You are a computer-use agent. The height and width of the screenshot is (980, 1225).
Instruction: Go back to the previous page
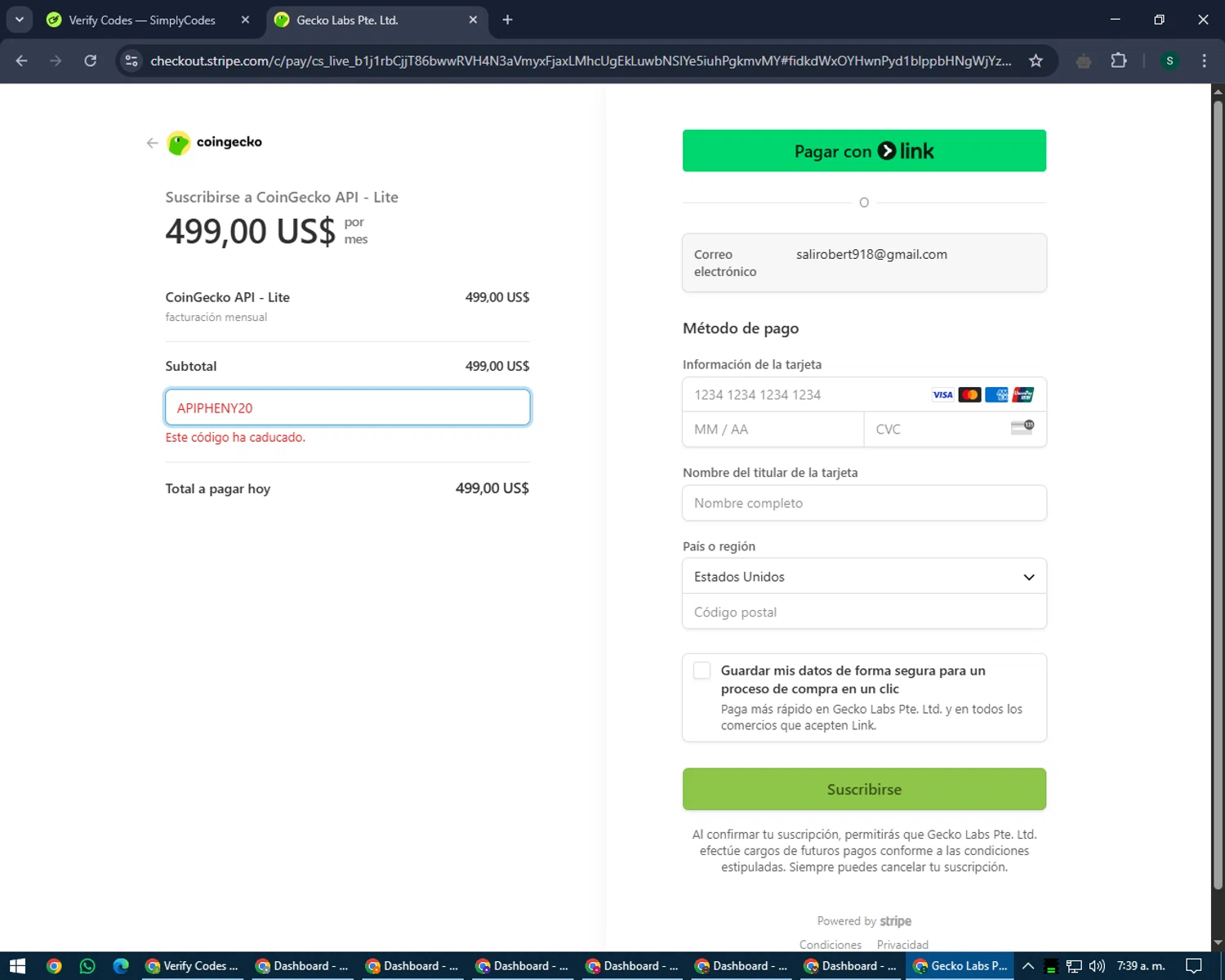(22, 60)
